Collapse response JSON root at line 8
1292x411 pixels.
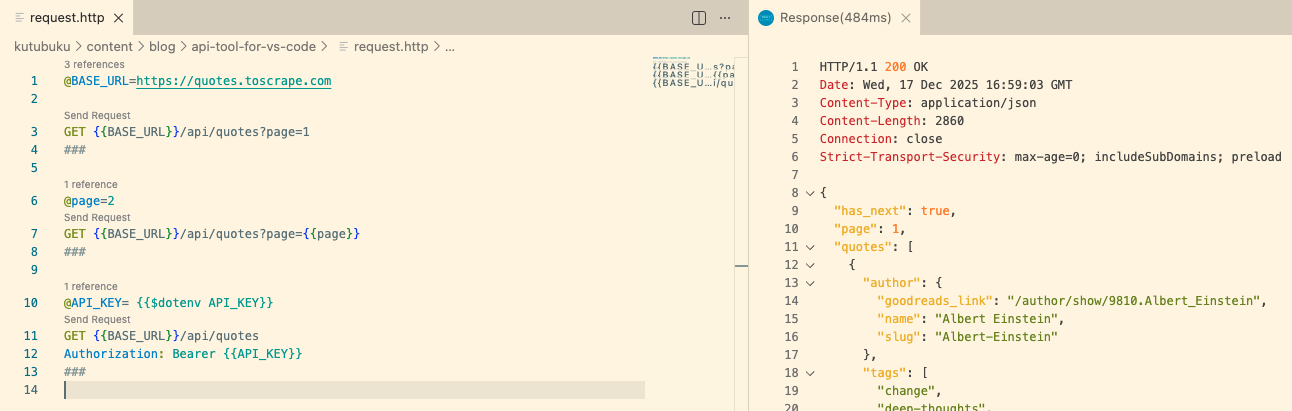tap(810, 193)
